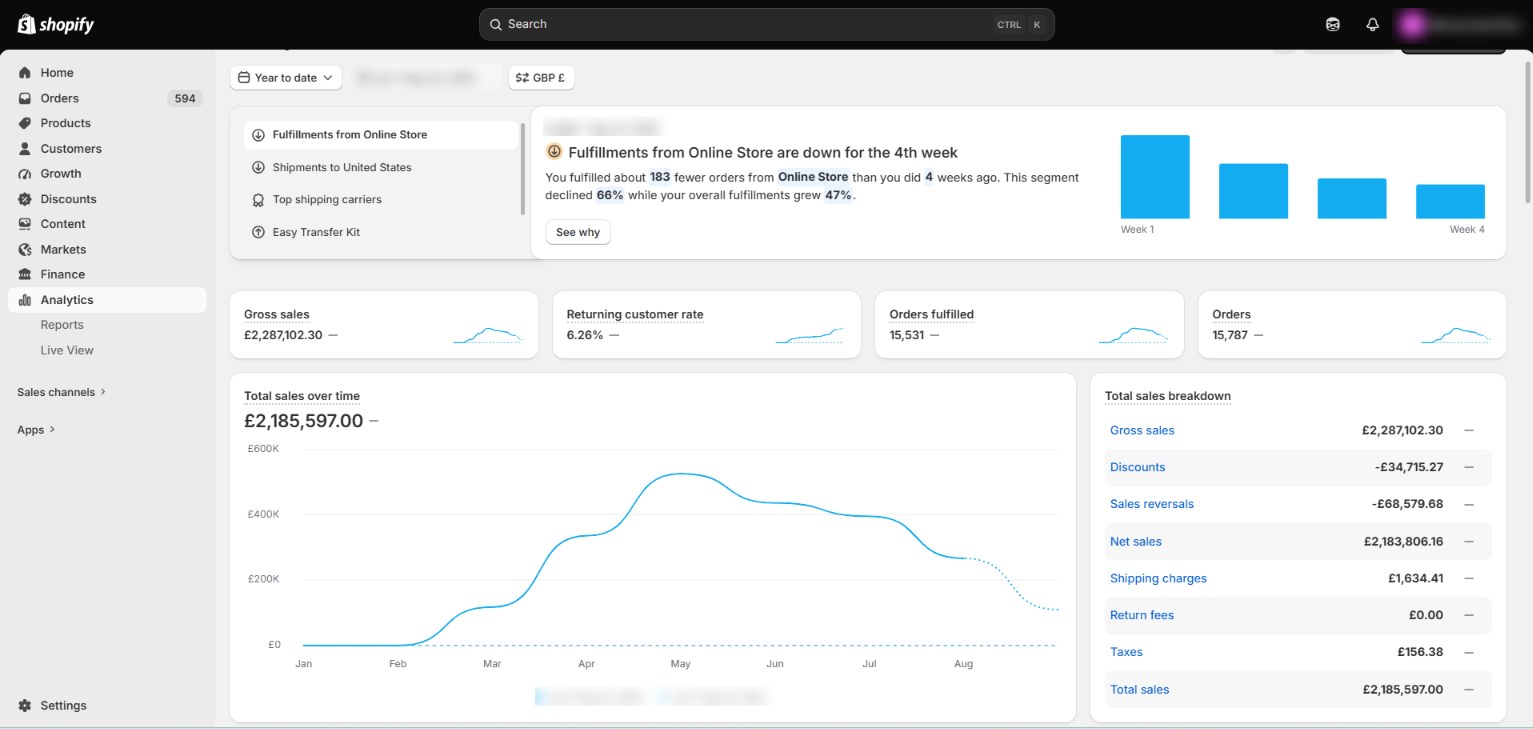Click the main page vertical scrollbar

click(1527, 130)
